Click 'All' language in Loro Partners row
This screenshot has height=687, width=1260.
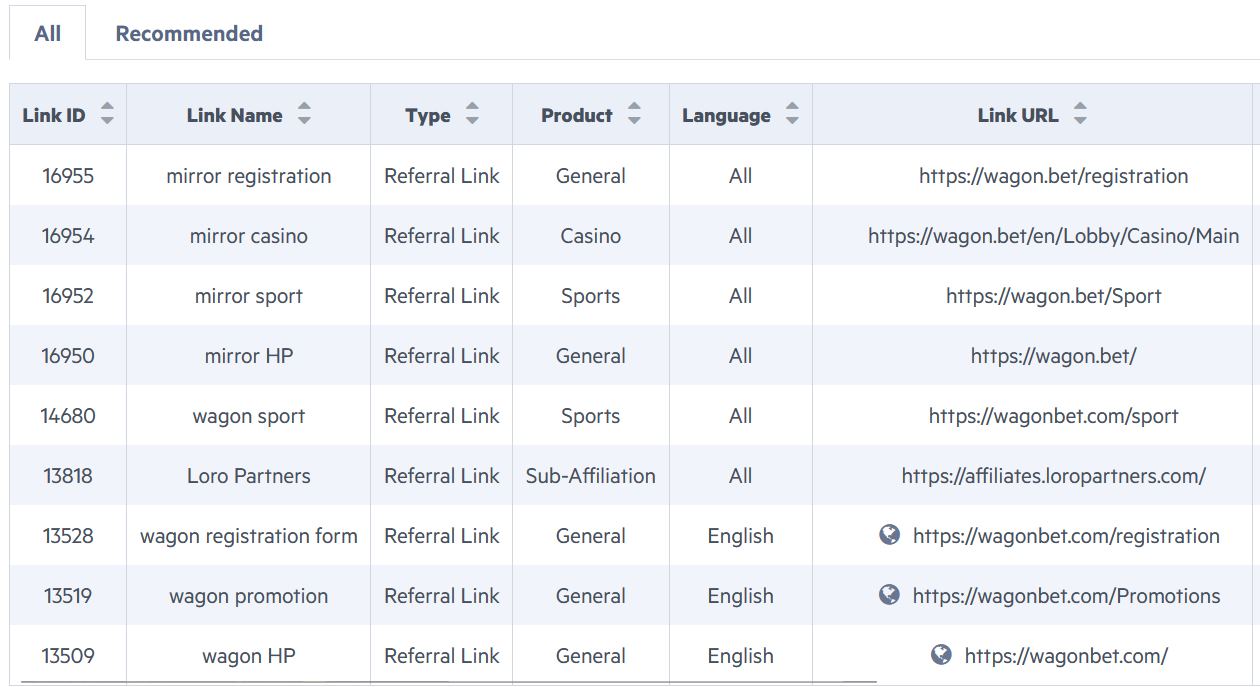741,476
